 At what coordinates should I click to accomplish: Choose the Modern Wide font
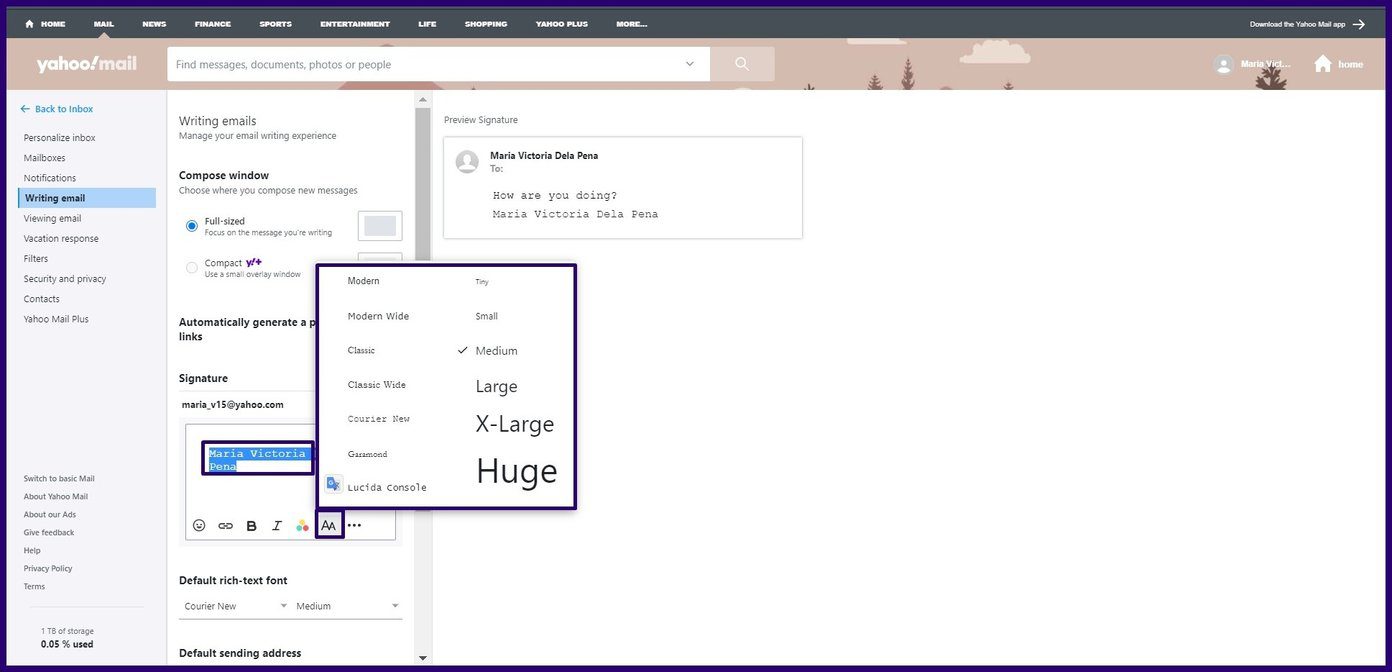(x=378, y=316)
